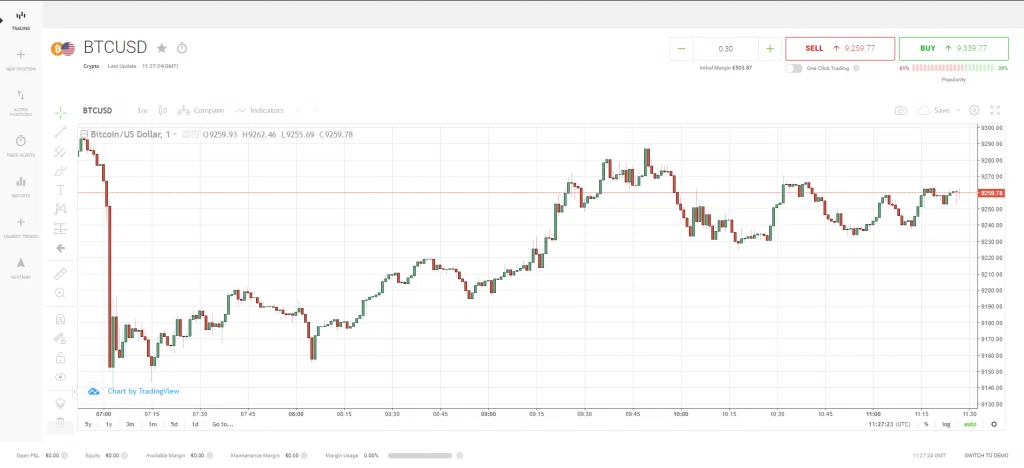Toggle auto scale on chart
The height and width of the screenshot is (468, 1024).
(970, 424)
